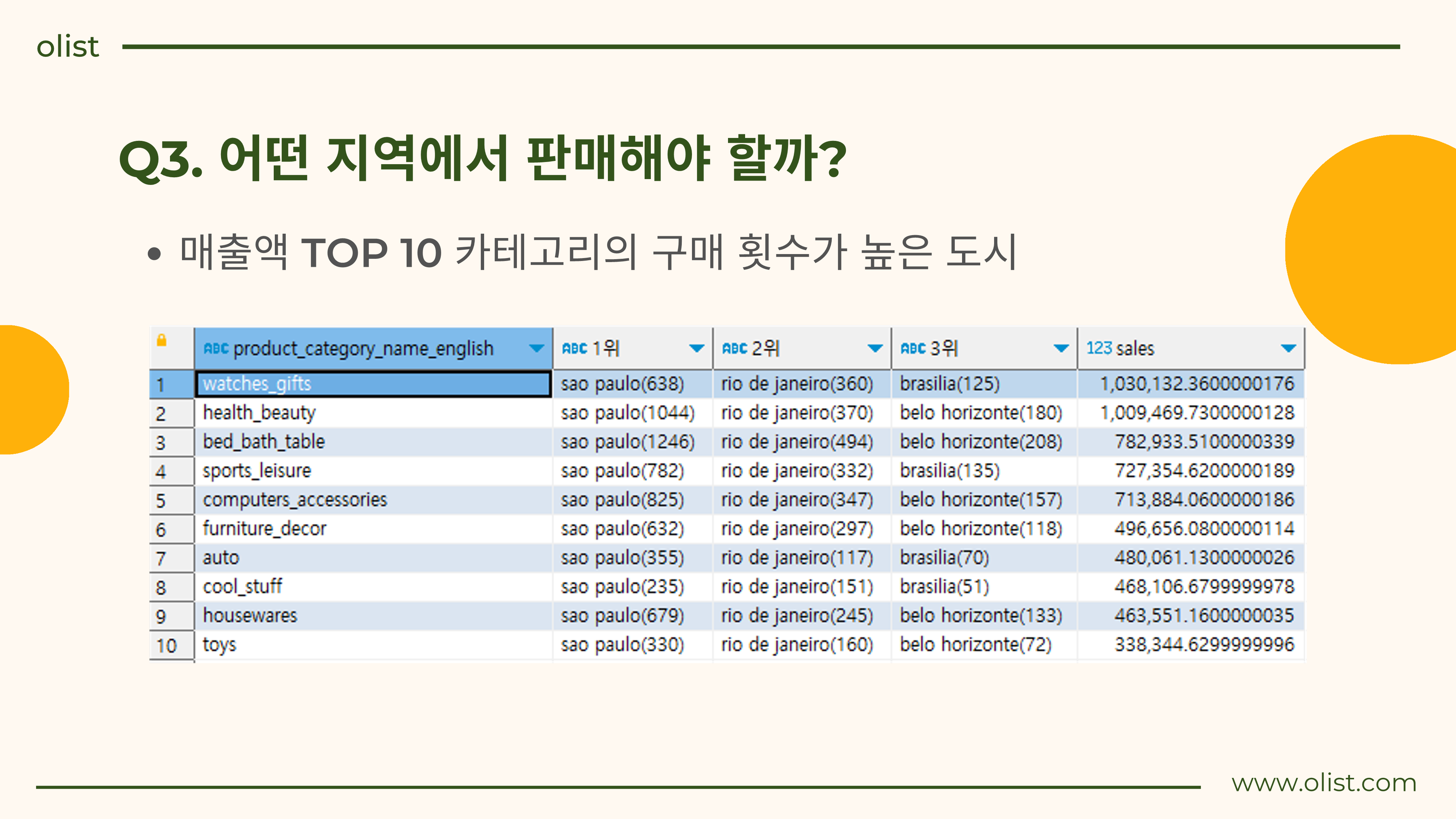The height and width of the screenshot is (819, 1456).
Task: Select the product_category_name_english column header
Action: click(373, 348)
